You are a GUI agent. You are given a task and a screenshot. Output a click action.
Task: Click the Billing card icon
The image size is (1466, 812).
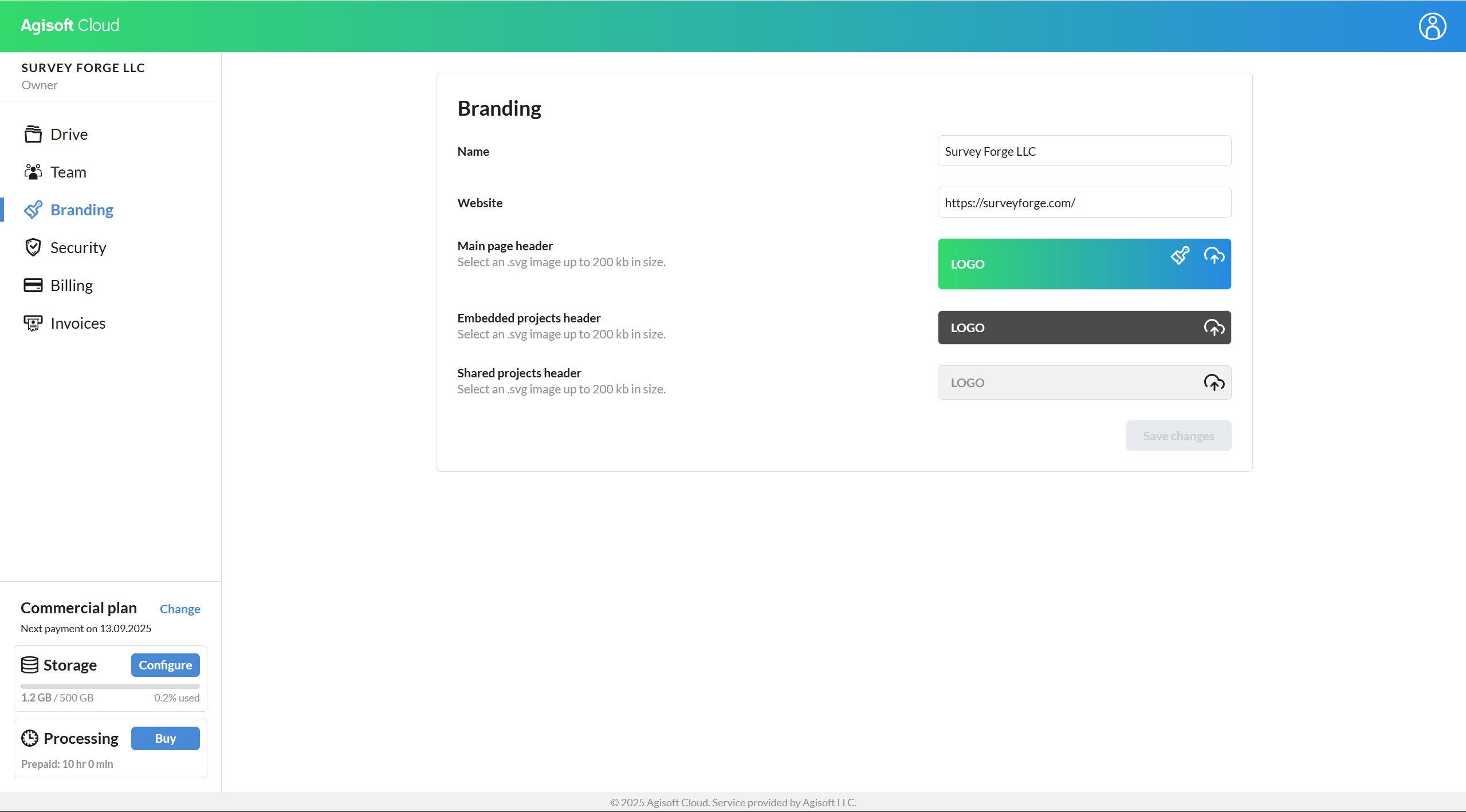[33, 285]
